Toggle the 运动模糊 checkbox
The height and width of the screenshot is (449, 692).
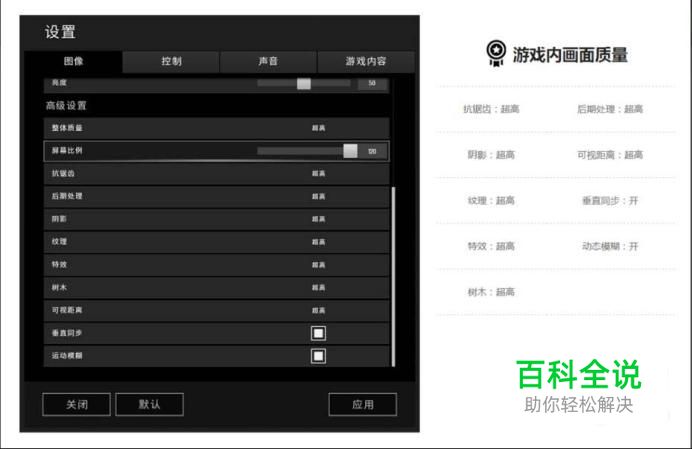[x=318, y=356]
